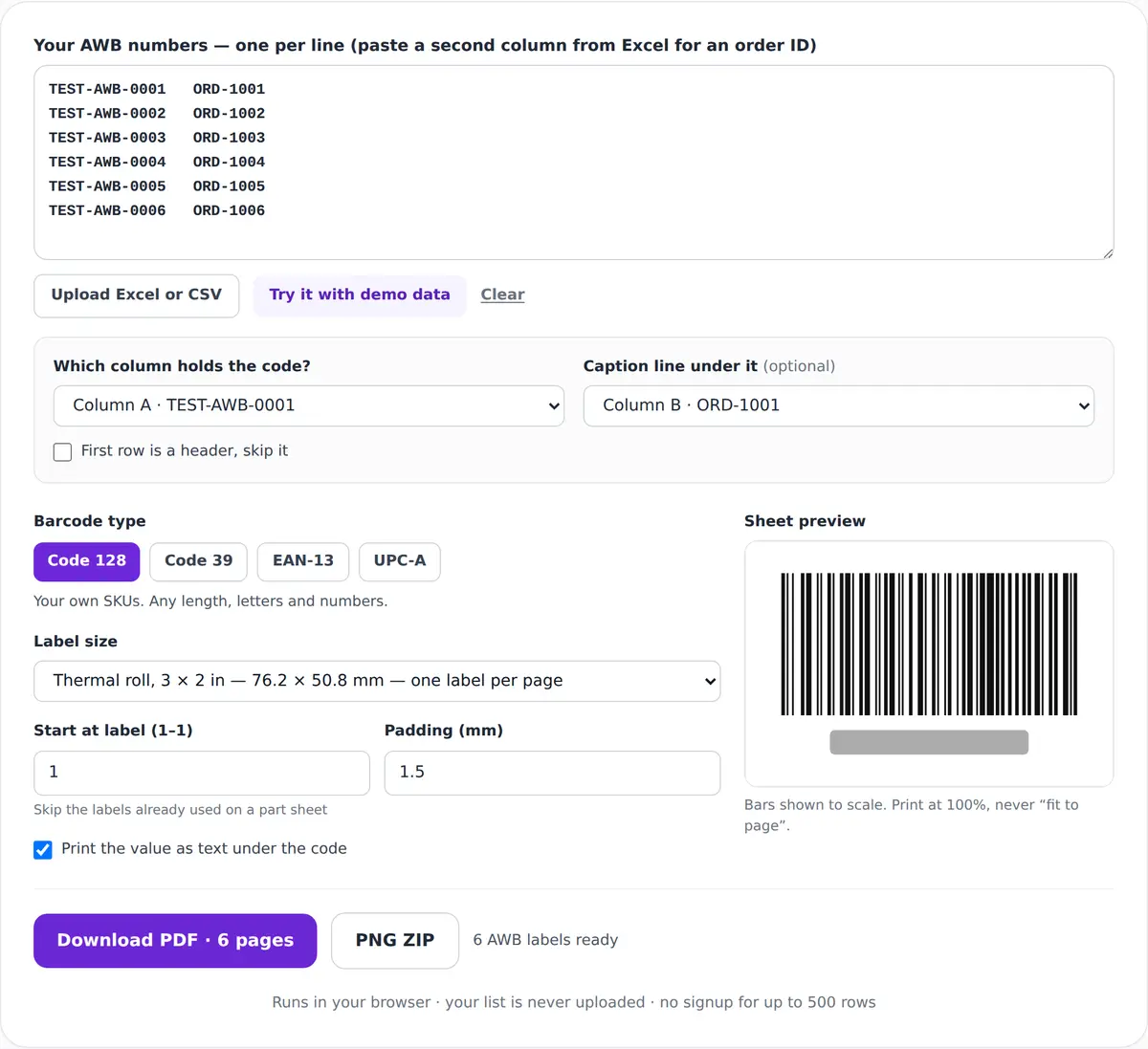The width and height of the screenshot is (1148, 1049).
Task: Uncheck 'Print the value as text under the code'
Action: 43,849
